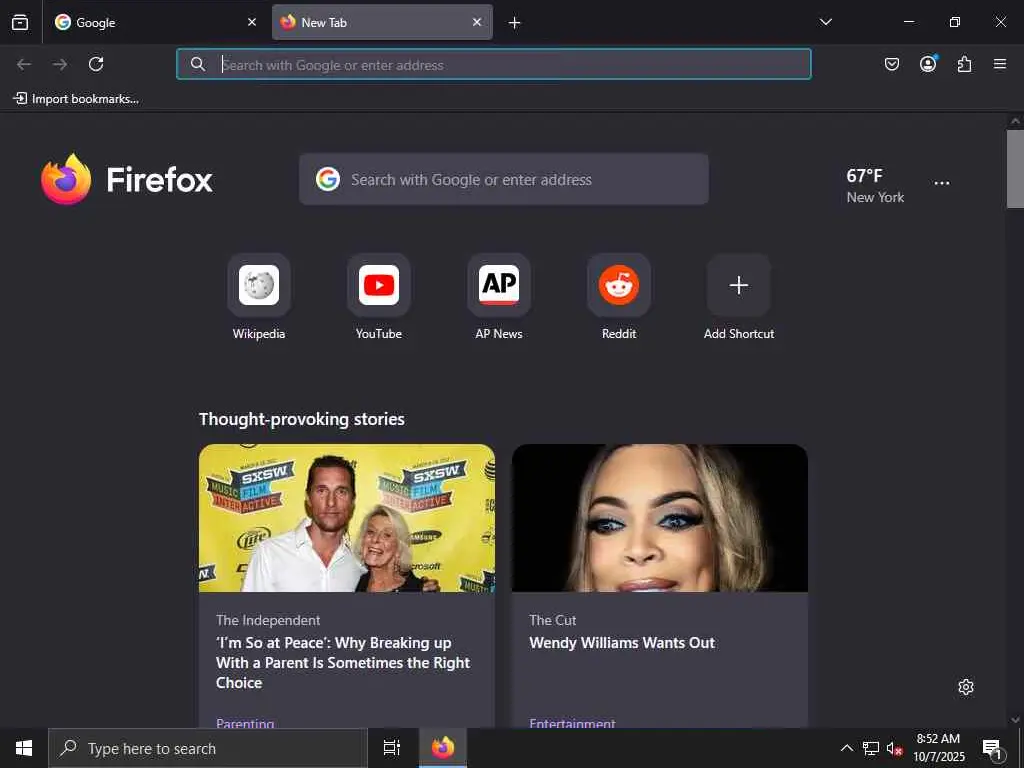Open Wendy Williams Wants Out headline
Screen dimensions: 1024x768
622,643
